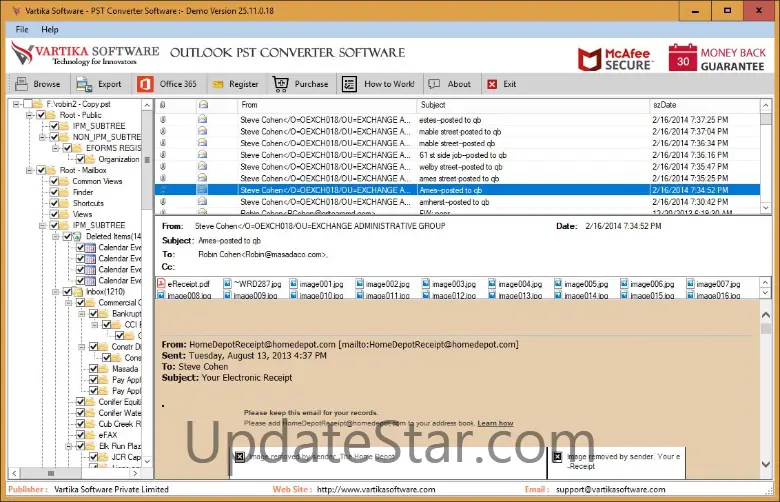The image size is (780, 502).
Task: Select the amherst-posted to qb message
Action: (x=457, y=202)
